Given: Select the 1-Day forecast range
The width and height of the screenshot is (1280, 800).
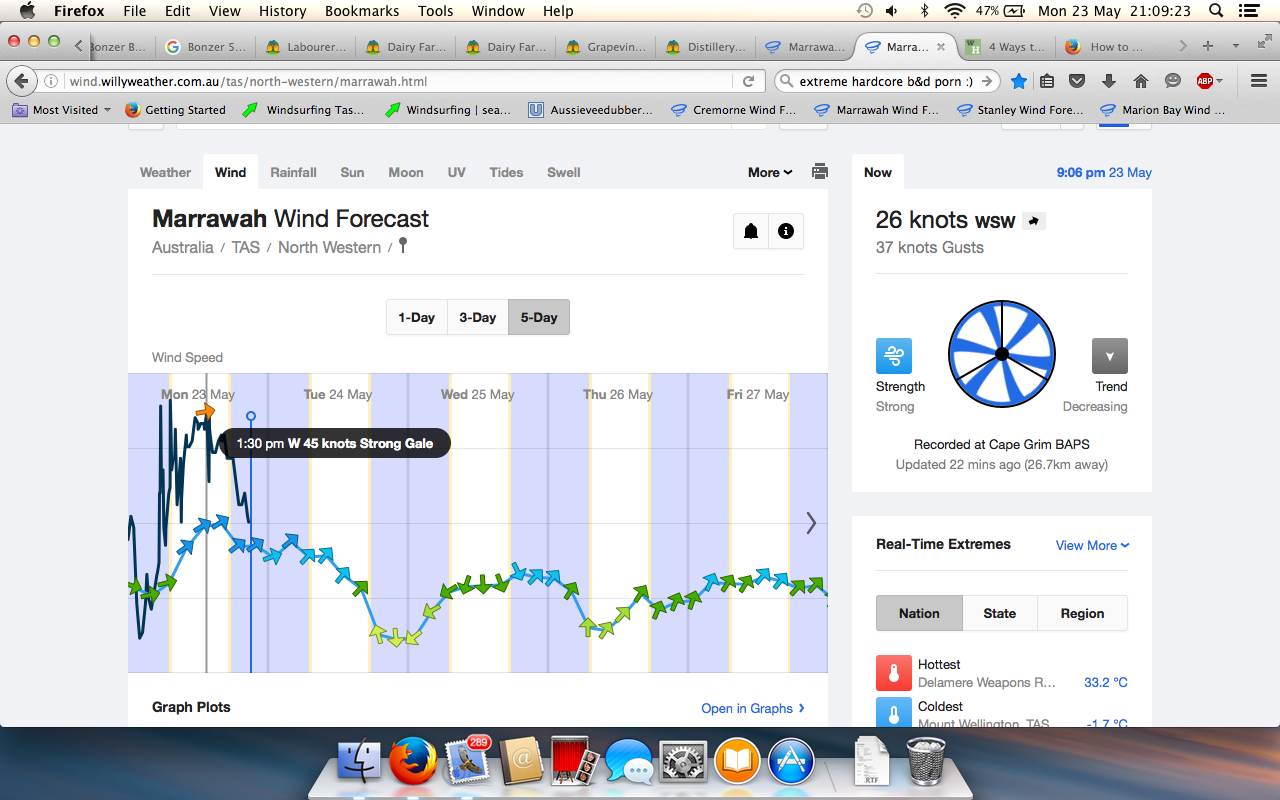Looking at the screenshot, I should coord(416,317).
